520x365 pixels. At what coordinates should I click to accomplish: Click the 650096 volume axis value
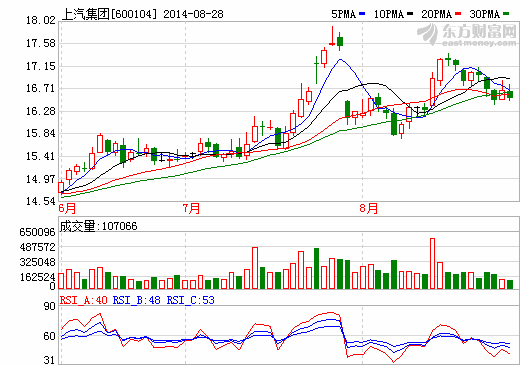pos(37,232)
